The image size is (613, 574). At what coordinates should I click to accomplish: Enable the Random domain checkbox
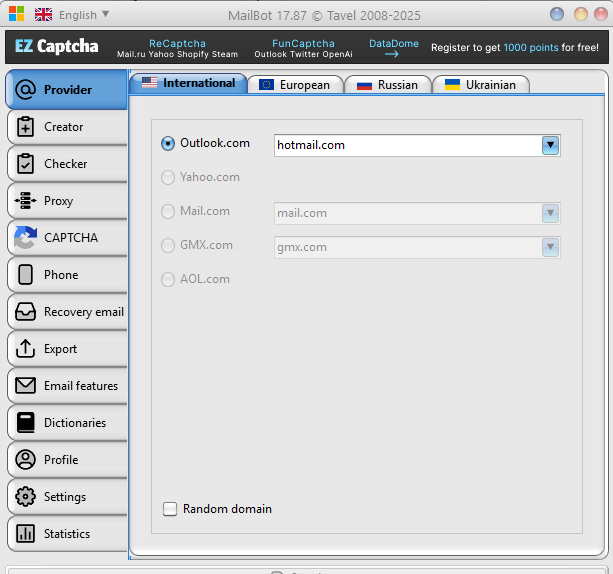pyautogui.click(x=170, y=509)
